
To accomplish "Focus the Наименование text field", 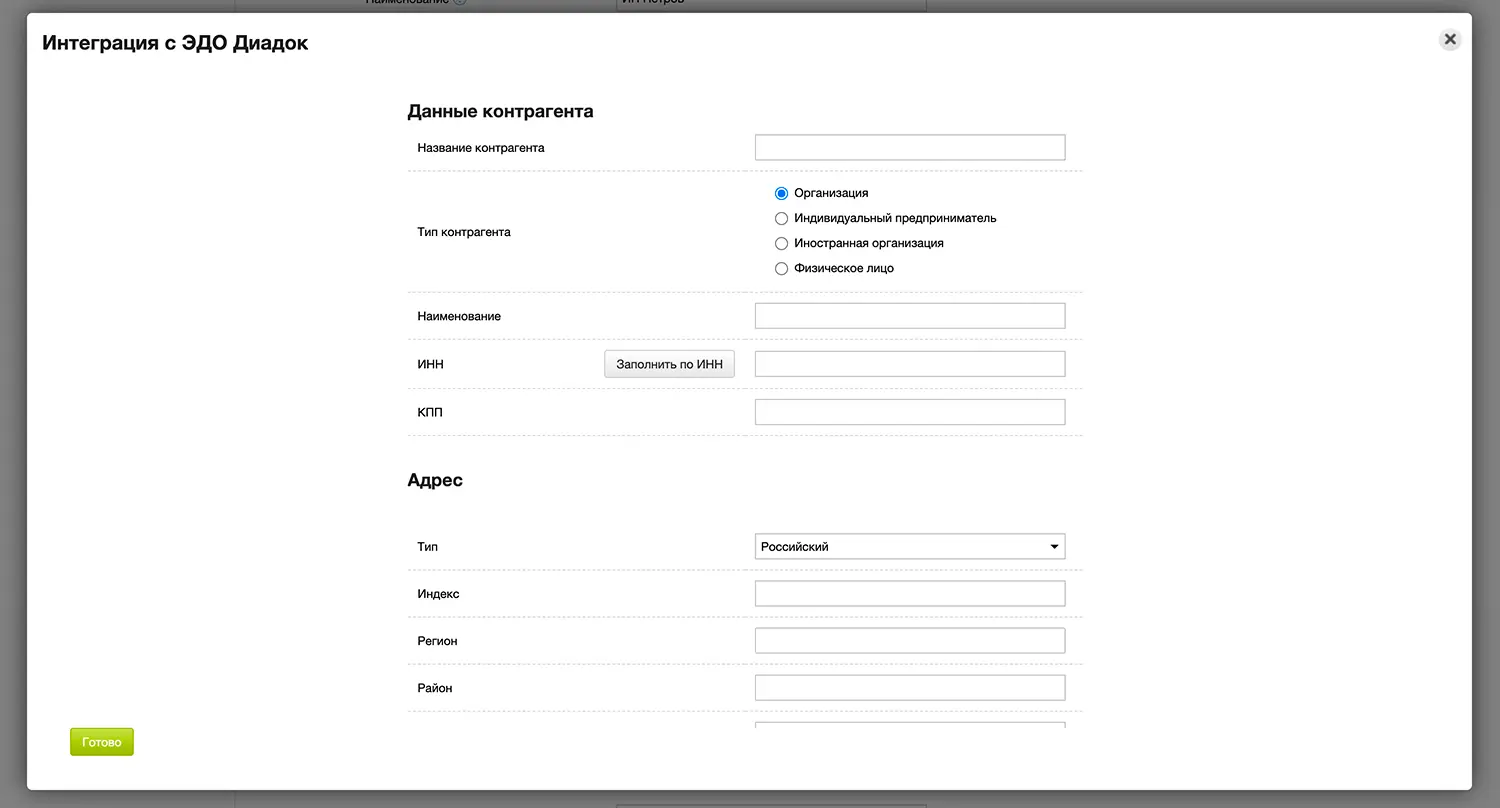I will [909, 316].
